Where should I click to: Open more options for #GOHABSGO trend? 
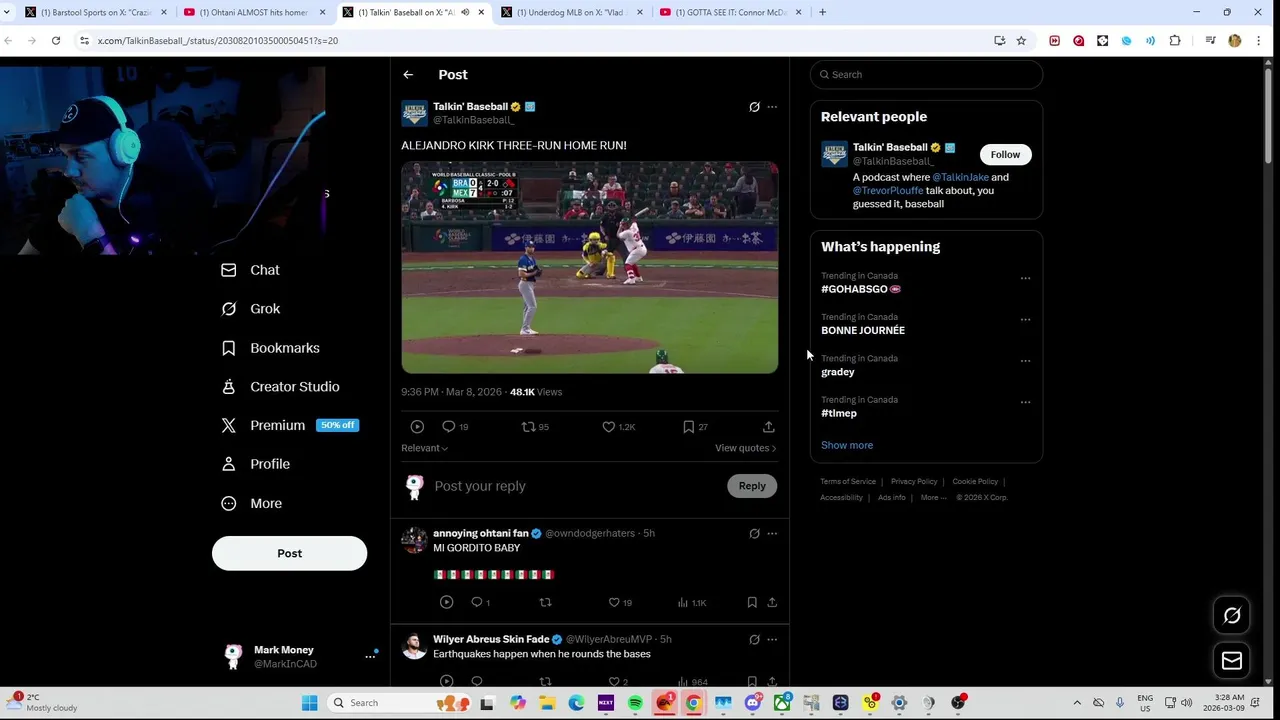click(1025, 279)
